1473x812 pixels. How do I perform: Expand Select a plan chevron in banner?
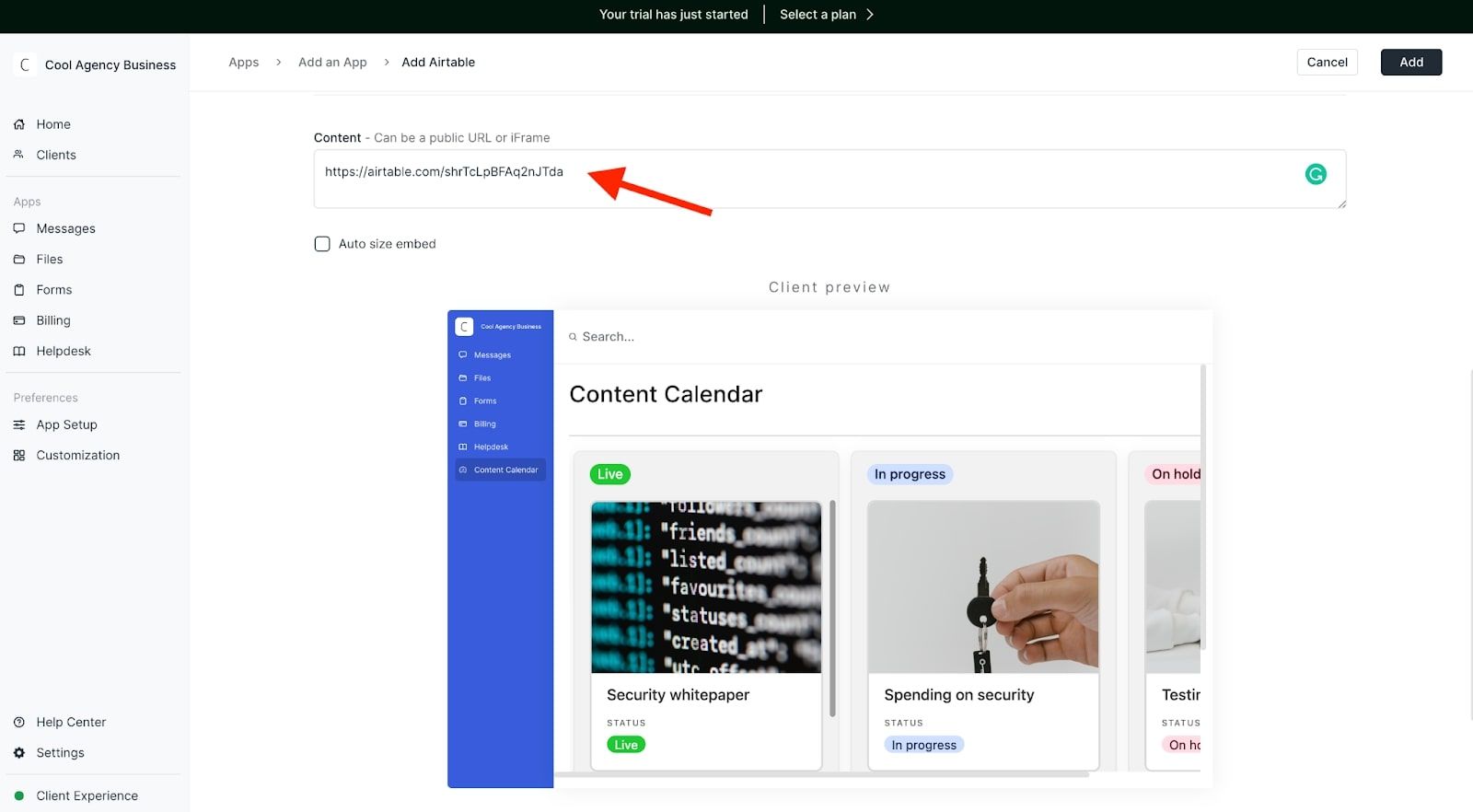(870, 15)
